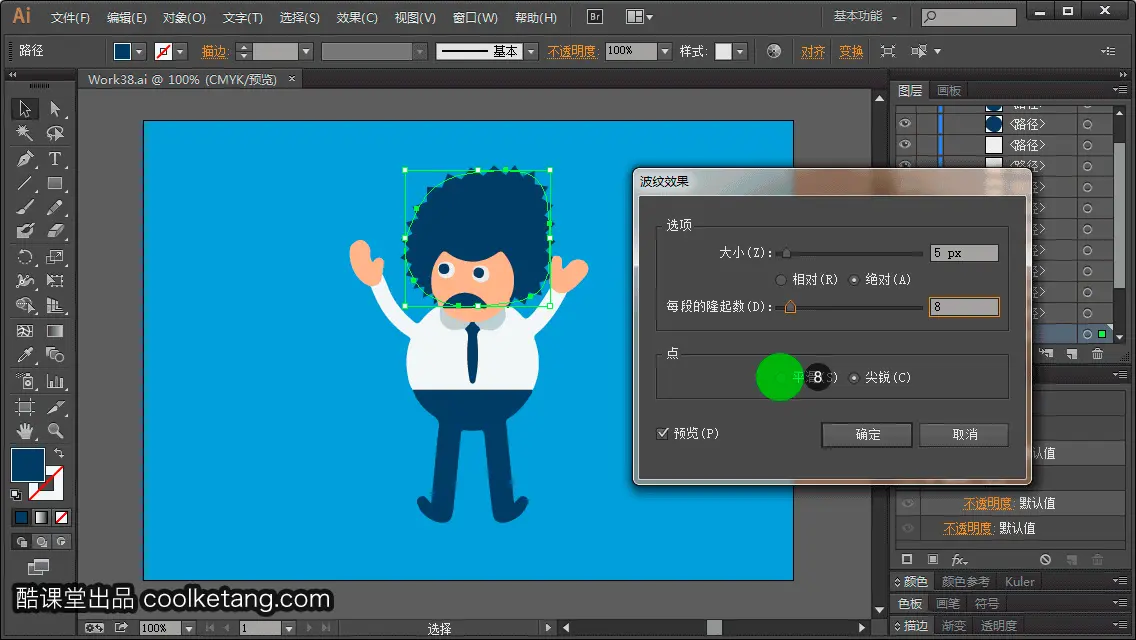The width and height of the screenshot is (1136, 640).
Task: Select the Relative (相对) radio button
Action: (x=780, y=280)
